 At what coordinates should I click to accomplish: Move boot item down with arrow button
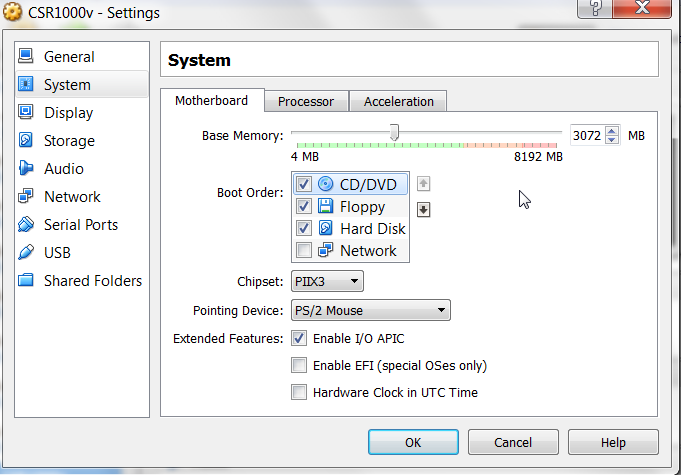click(423, 210)
